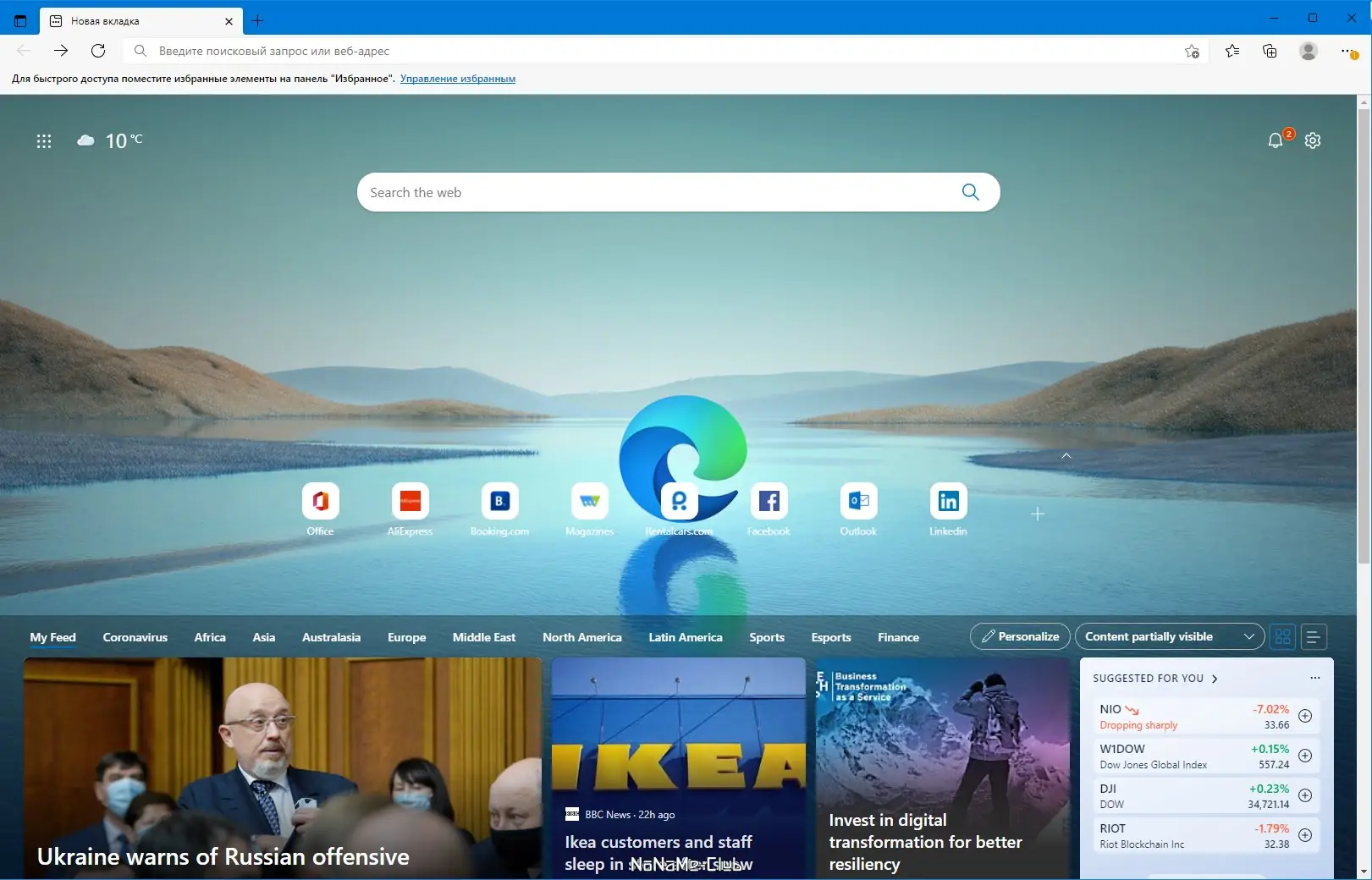
Task: Open more options on the Suggested card
Action: pyautogui.click(x=1315, y=678)
